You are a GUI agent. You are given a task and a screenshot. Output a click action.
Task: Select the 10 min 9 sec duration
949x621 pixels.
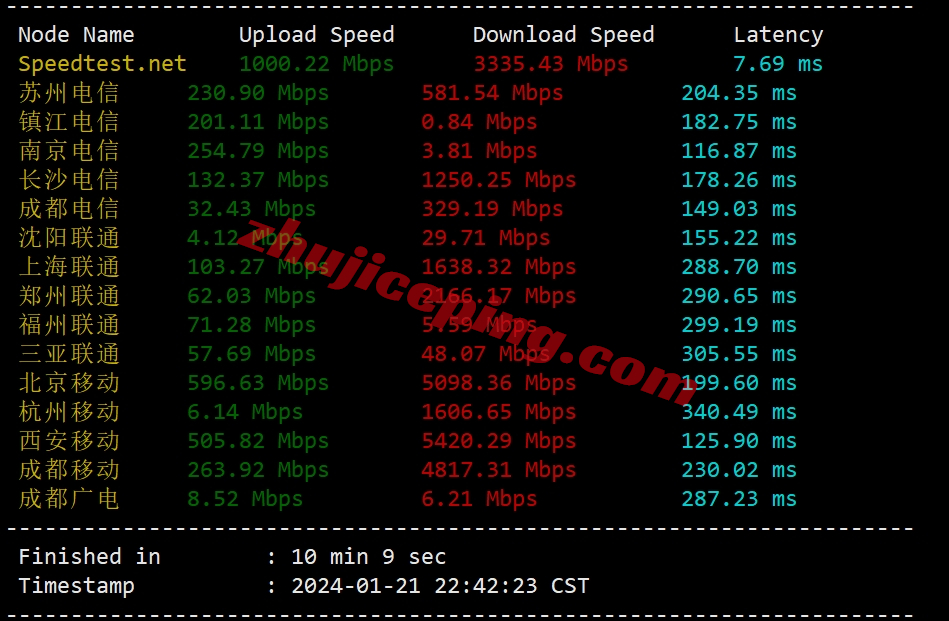[369, 556]
